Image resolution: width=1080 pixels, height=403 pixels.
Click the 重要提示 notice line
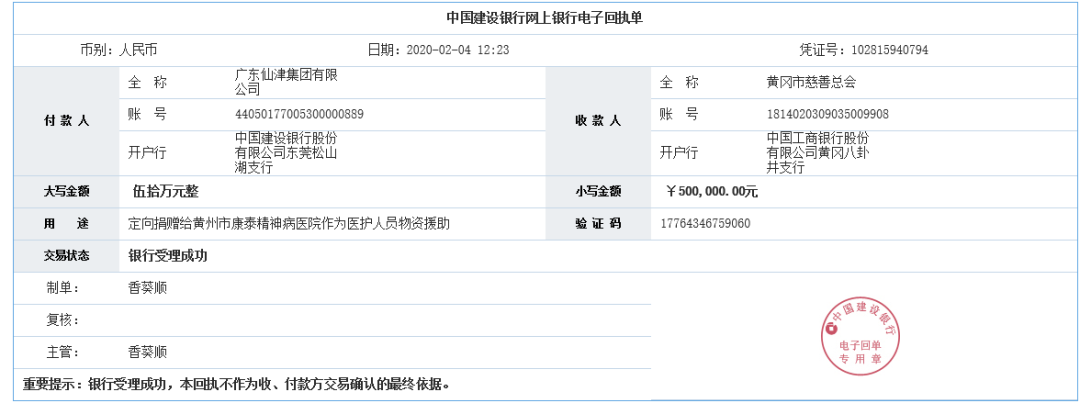[237, 384]
